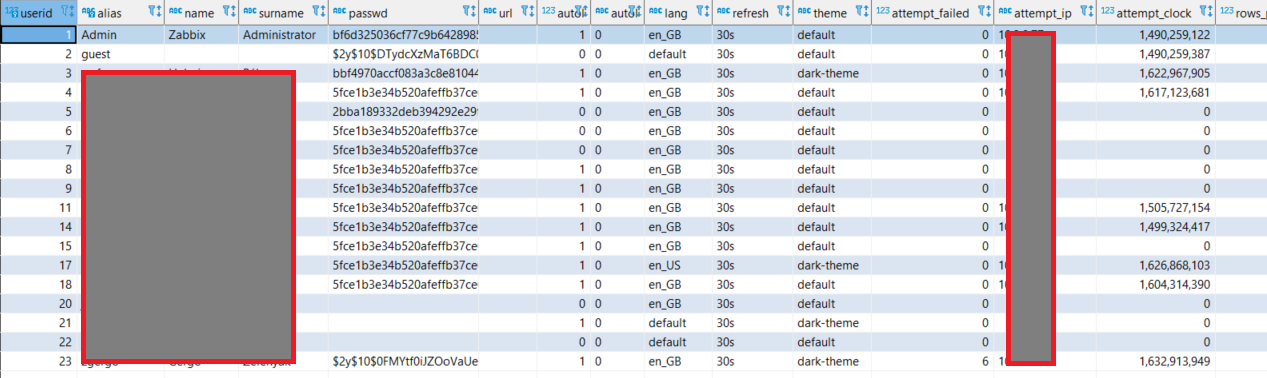Sort the passwd column using arrows icon

coord(474,12)
